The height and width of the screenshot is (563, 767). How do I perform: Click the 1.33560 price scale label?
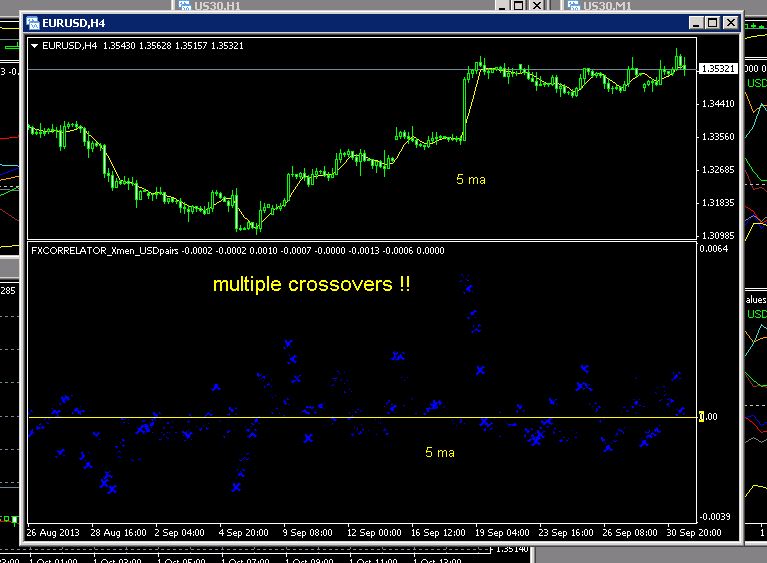click(718, 137)
